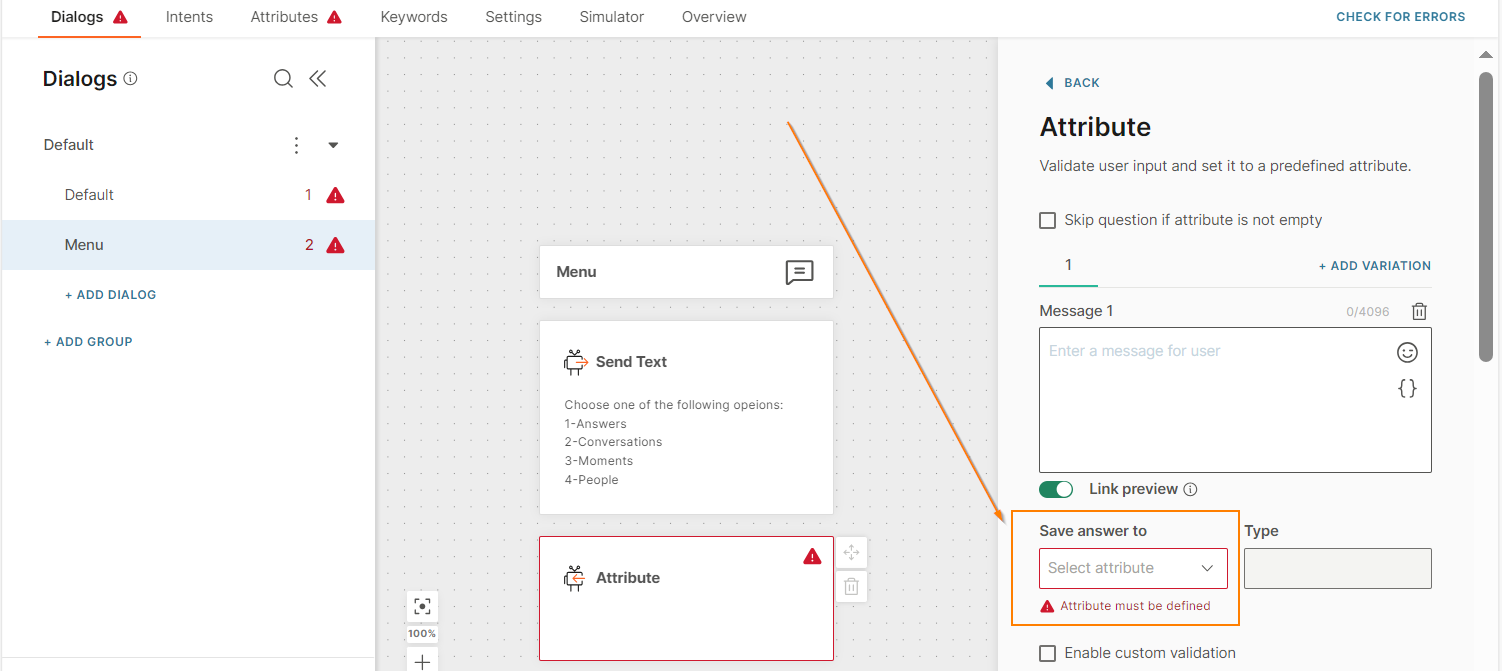This screenshot has height=671, width=1502.
Task: Switch to the Intents tab
Action: coord(189,17)
